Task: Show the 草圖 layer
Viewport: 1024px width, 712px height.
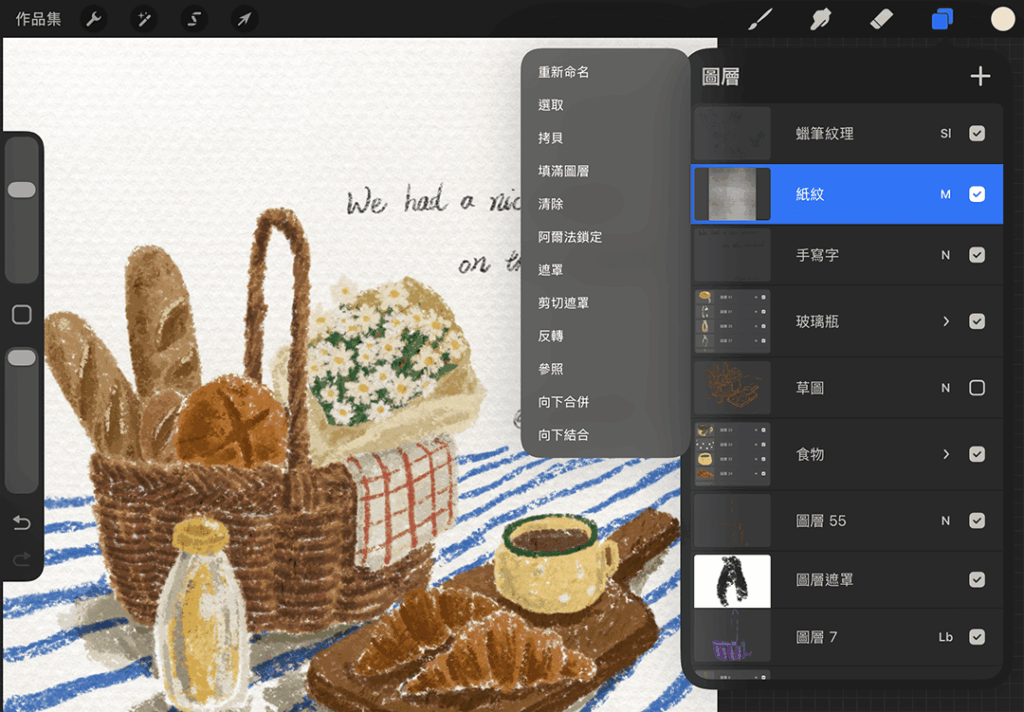Action: point(976,388)
